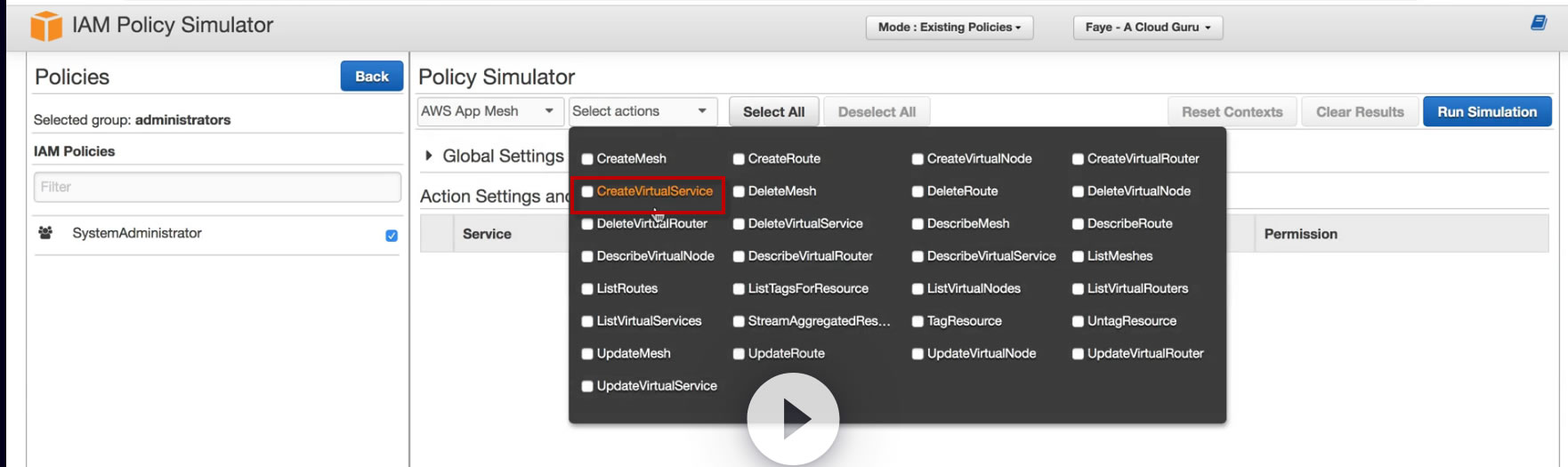Viewport: 1568px width, 467px height.
Task: Check the CreateVirtualNode action
Action: tap(917, 159)
